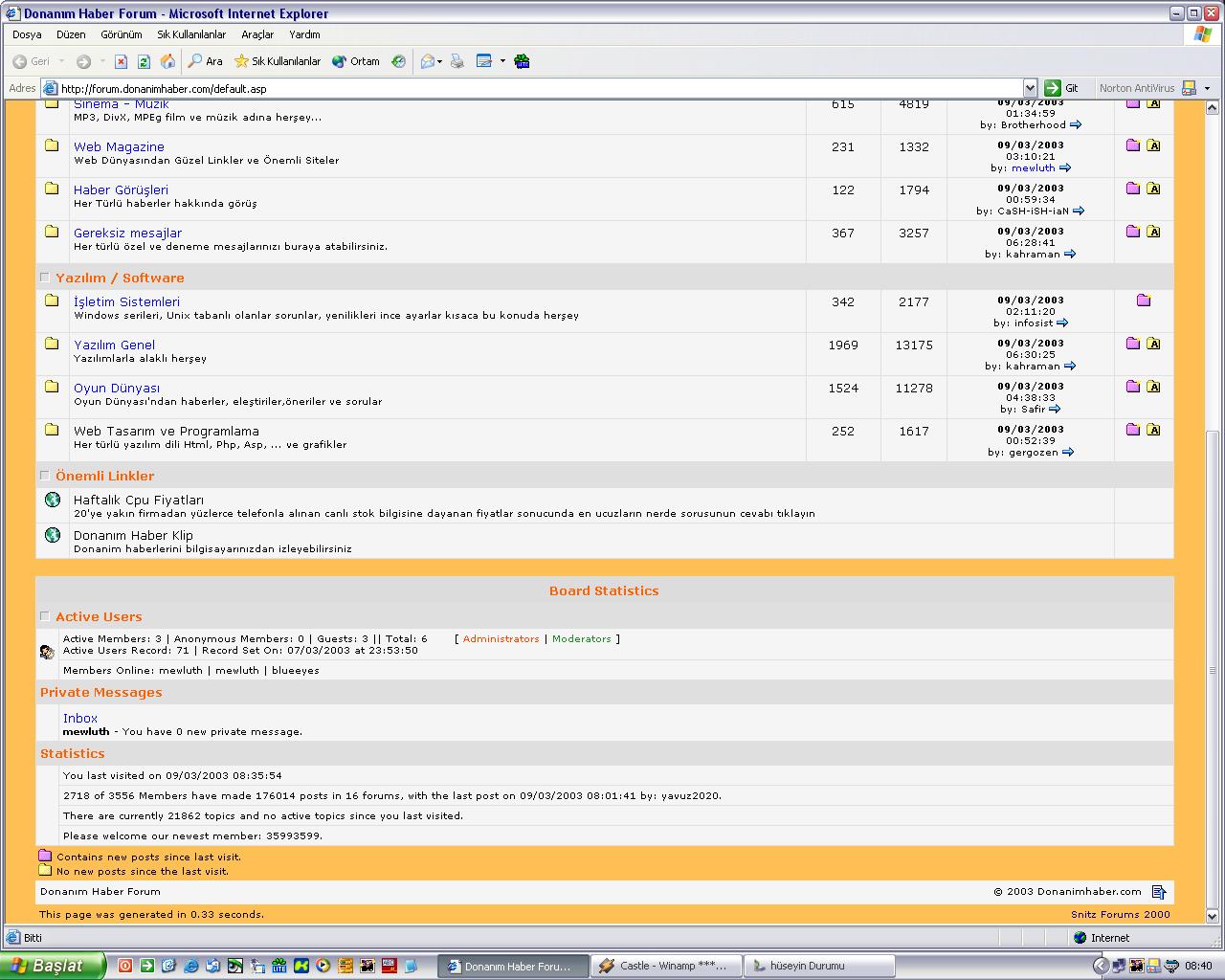
Task: Open the Yardım menu
Action: (304, 34)
